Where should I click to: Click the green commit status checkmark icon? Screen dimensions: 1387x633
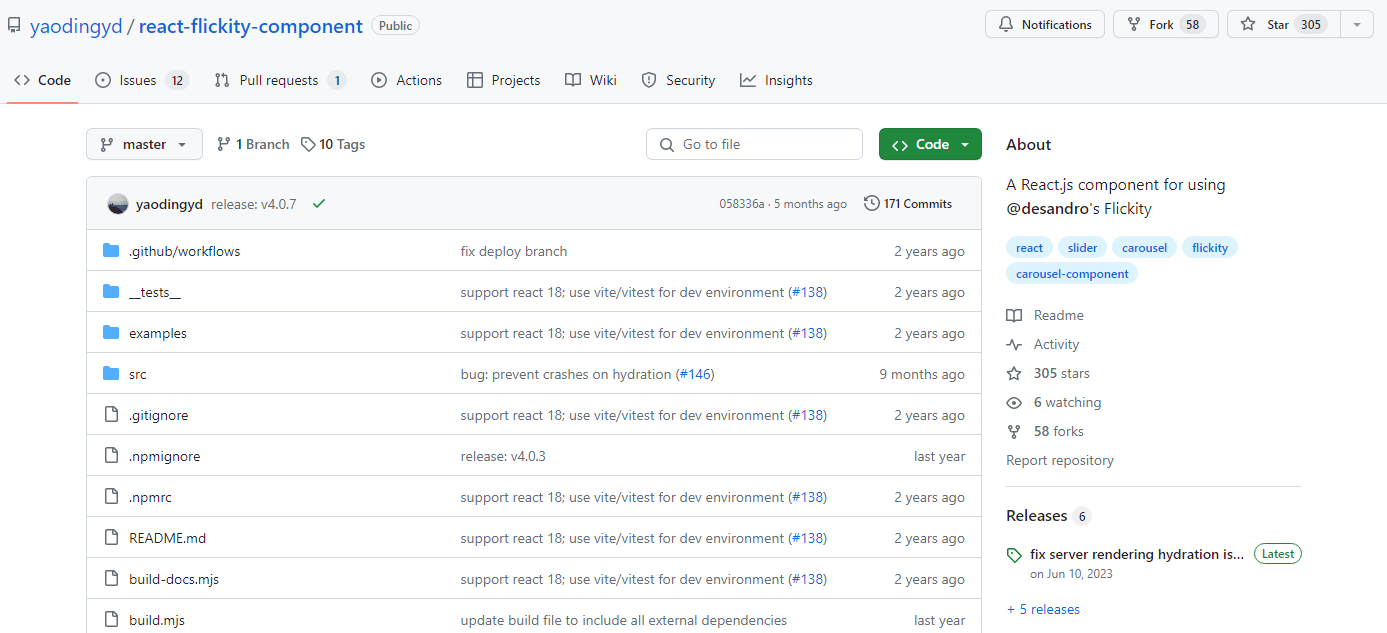point(319,204)
